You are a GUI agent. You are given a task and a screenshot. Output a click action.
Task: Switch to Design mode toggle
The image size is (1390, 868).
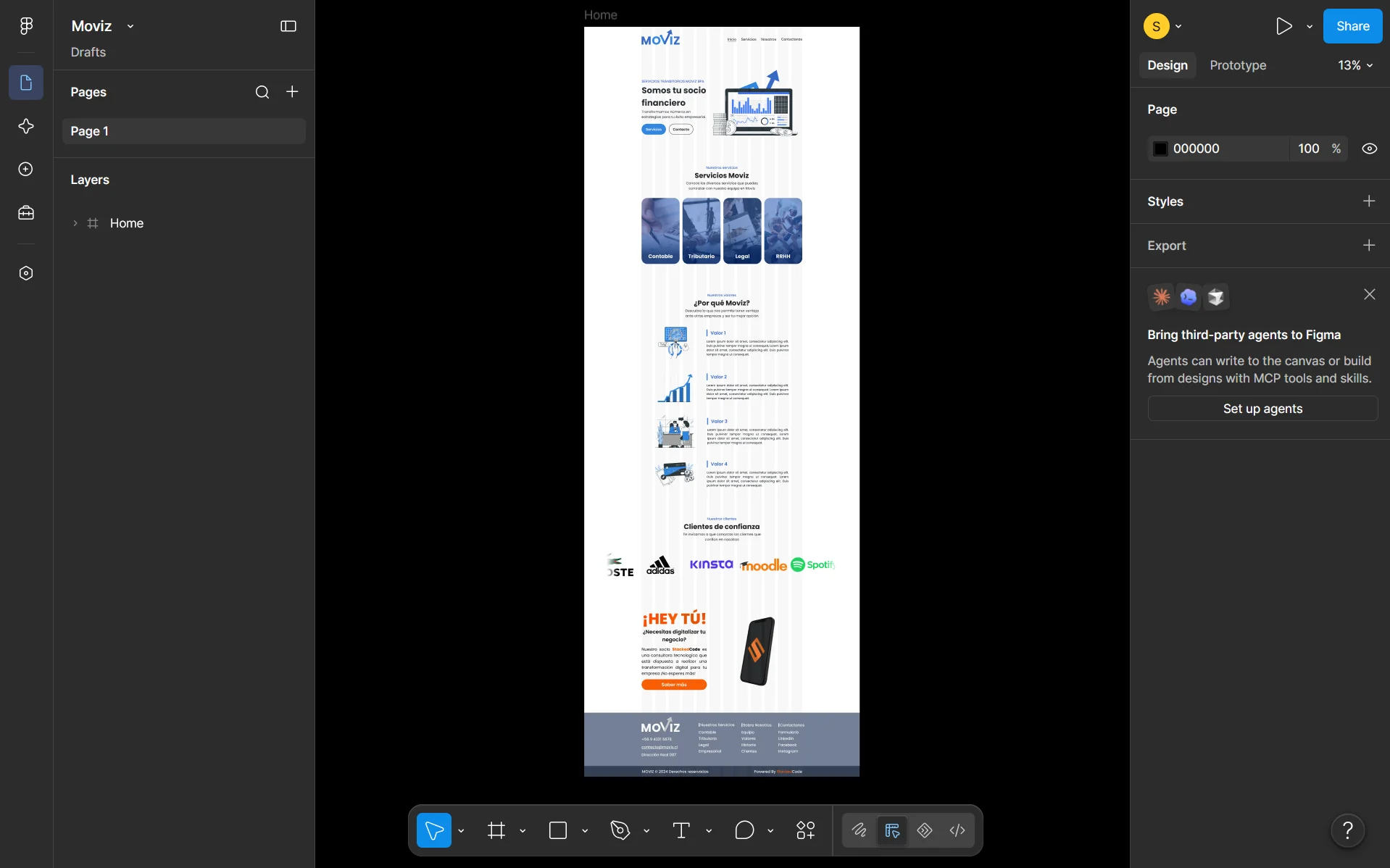pos(892,830)
